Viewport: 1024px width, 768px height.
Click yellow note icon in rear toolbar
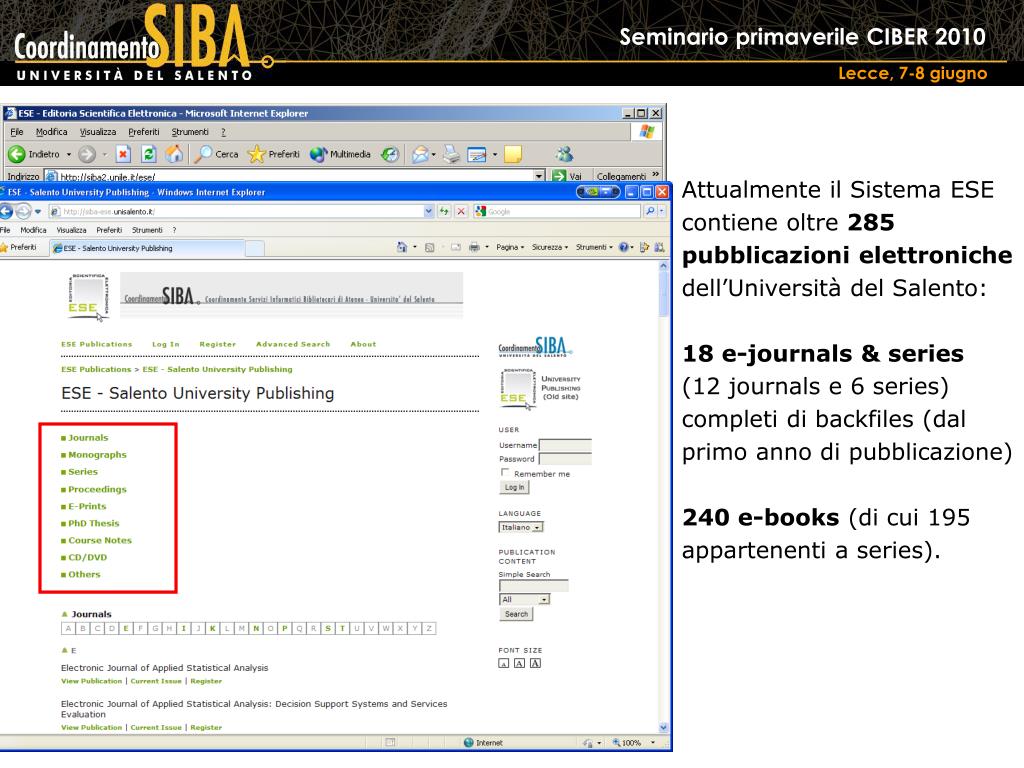click(513, 154)
